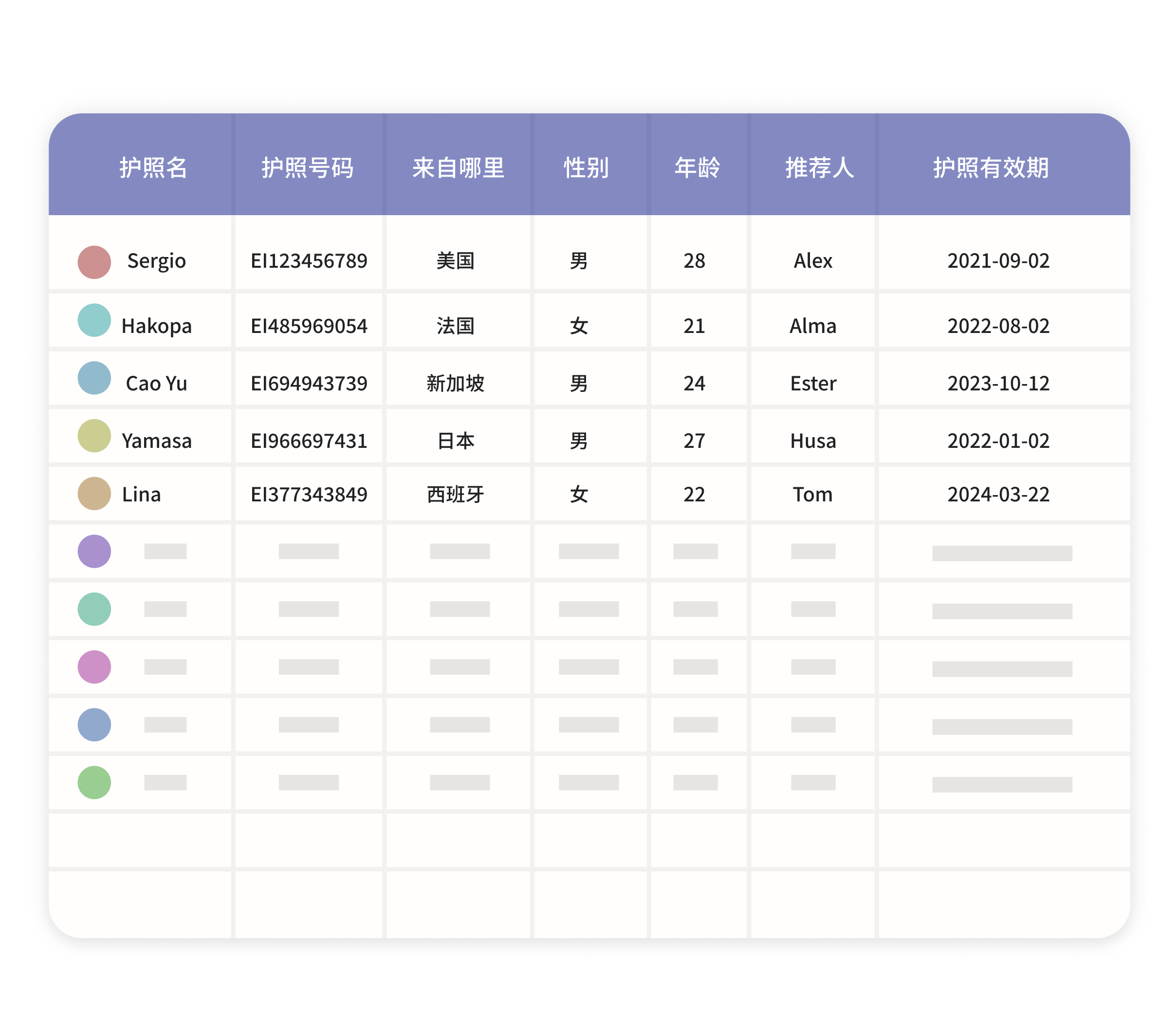
Task: Sort by 护照名 column header
Action: [x=153, y=168]
